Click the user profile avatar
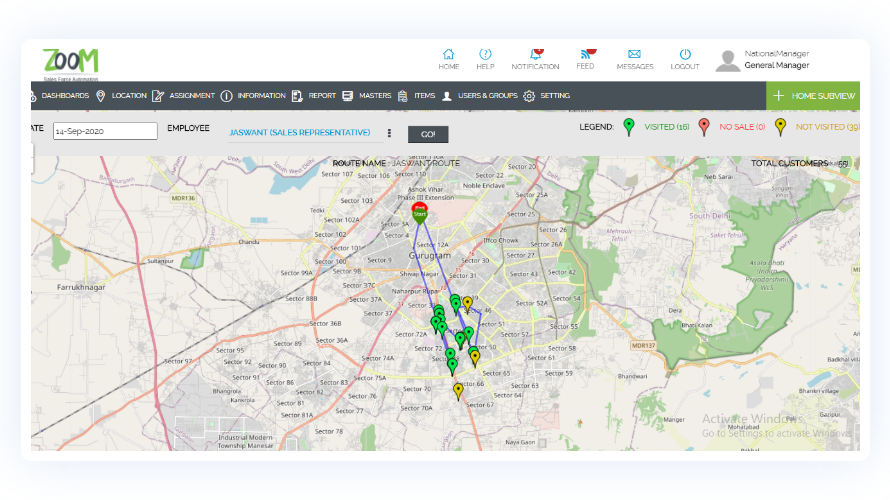Viewport: 890px width, 500px height. click(728, 60)
